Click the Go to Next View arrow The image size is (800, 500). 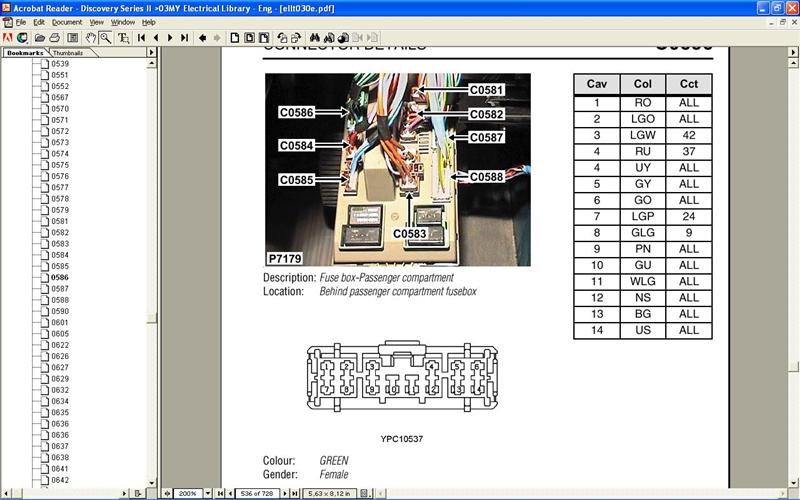217,38
